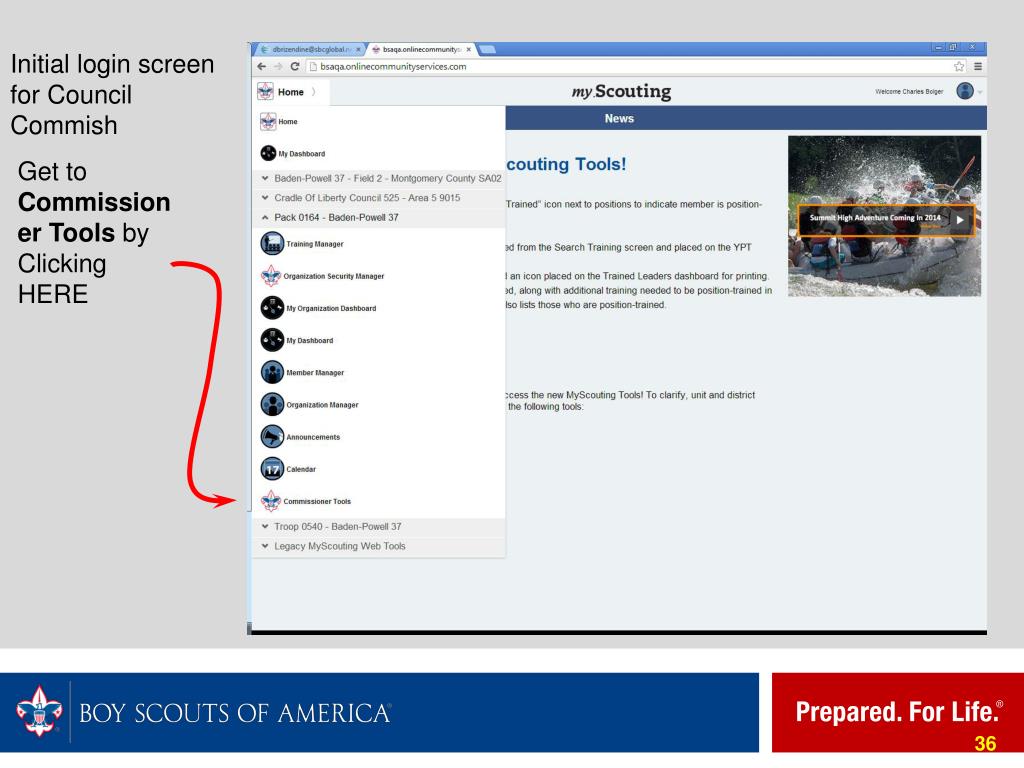Click the Home icon in the dropdown menu
The height and width of the screenshot is (768, 1024).
tap(268, 121)
